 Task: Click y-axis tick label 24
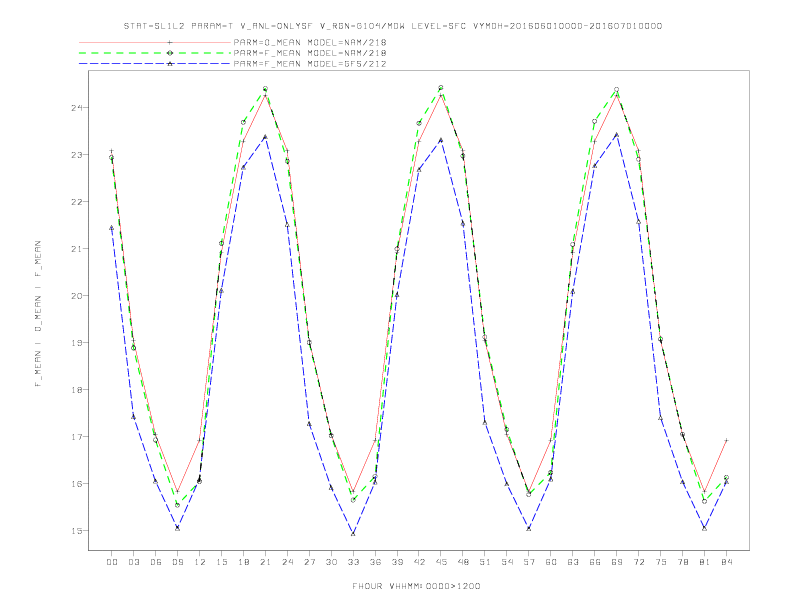[76, 108]
